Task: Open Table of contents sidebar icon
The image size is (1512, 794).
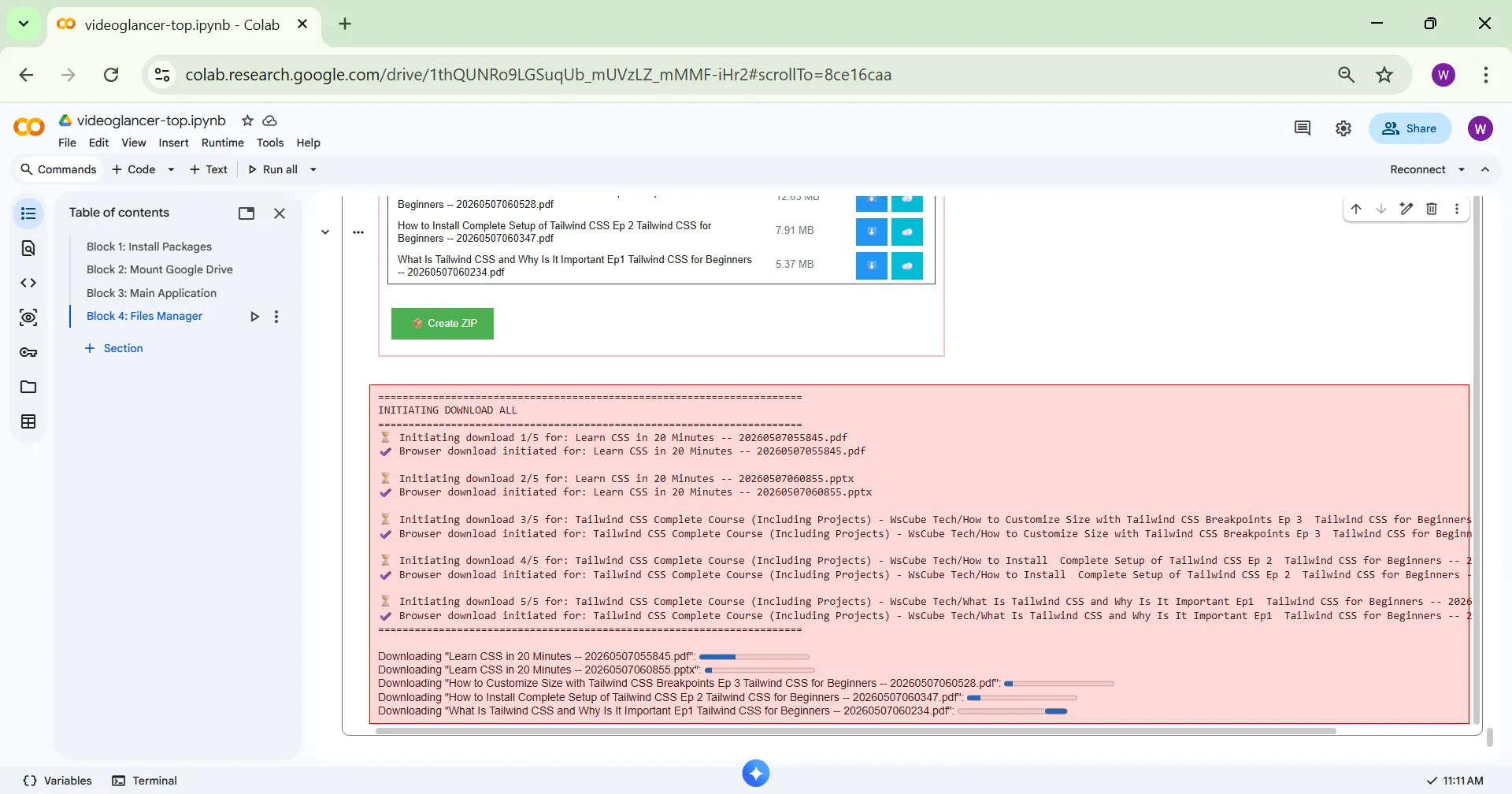Action: coord(28,213)
